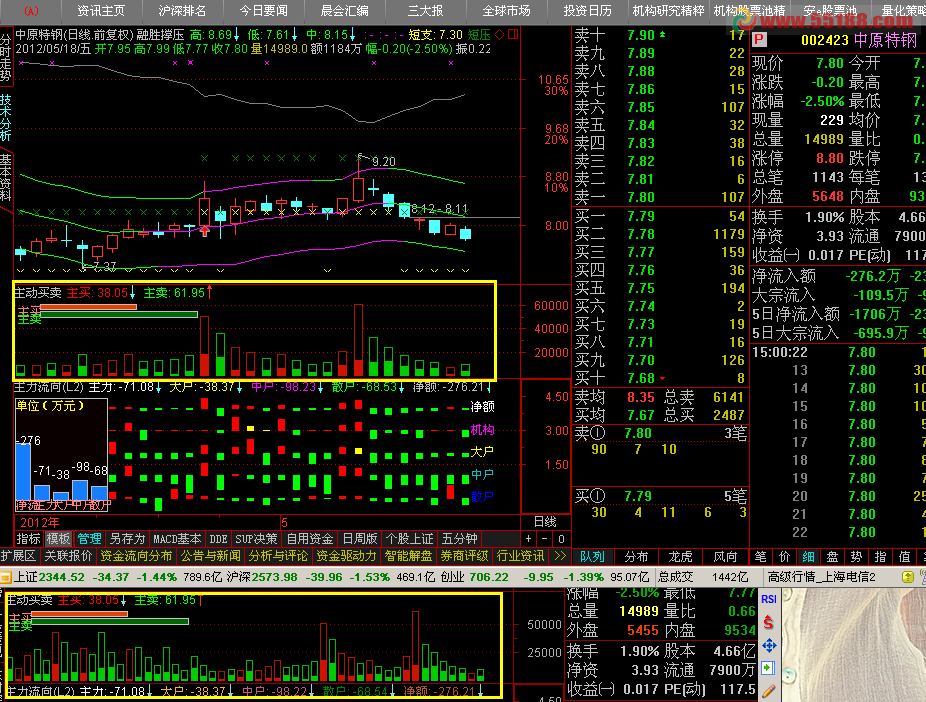Click the down arrow next to 买十
This screenshot has width=926, height=702.
point(663,378)
